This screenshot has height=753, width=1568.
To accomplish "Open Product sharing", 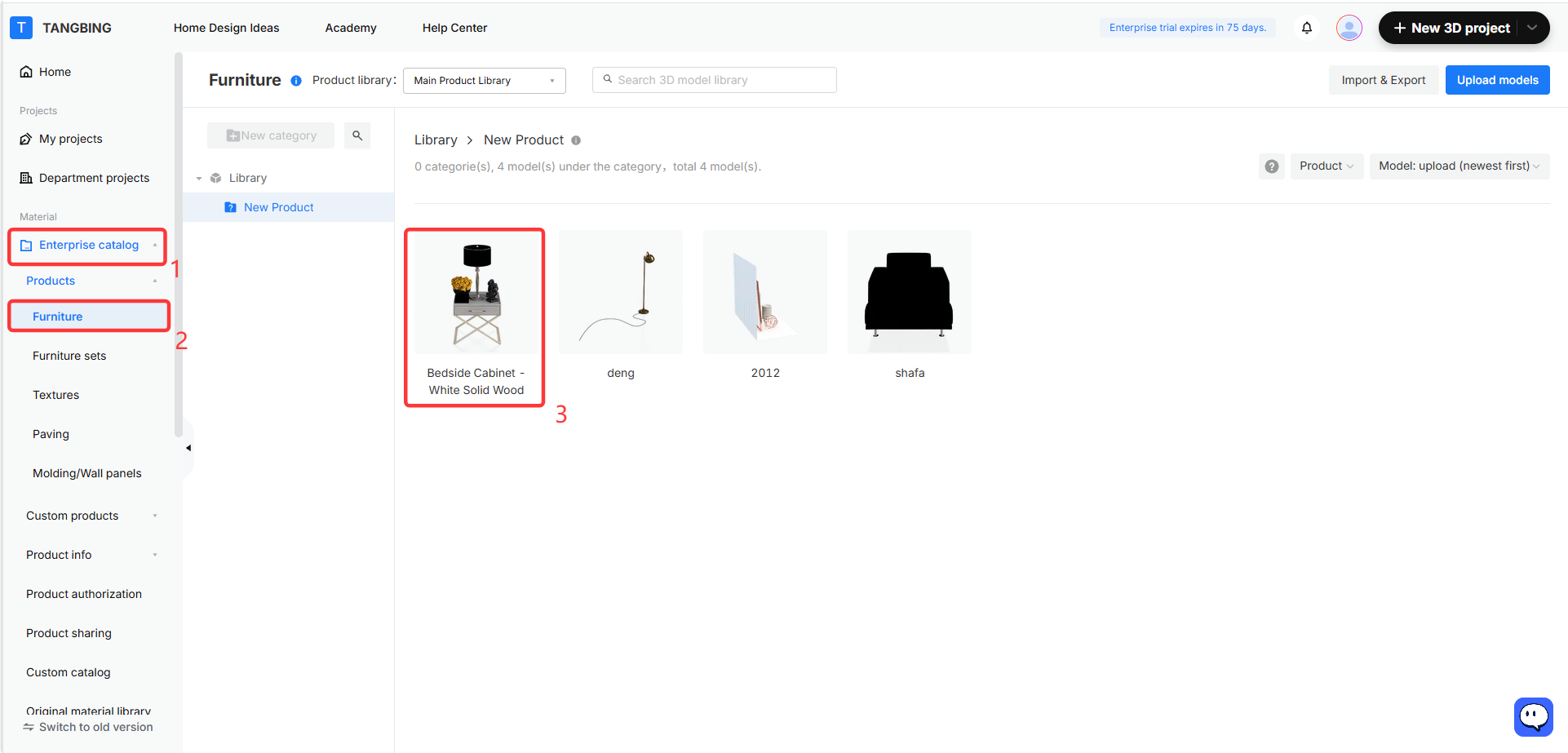I will pyautogui.click(x=69, y=633).
